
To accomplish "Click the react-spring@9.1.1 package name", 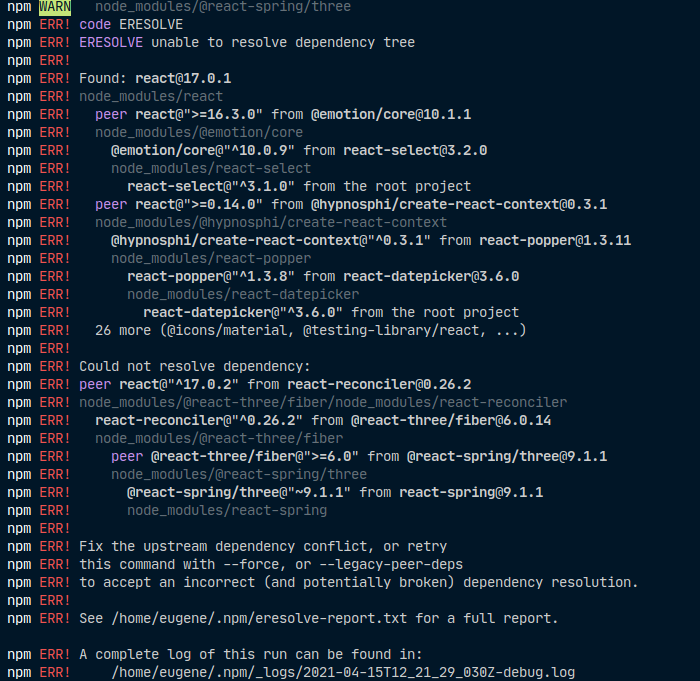I will click(471, 492).
